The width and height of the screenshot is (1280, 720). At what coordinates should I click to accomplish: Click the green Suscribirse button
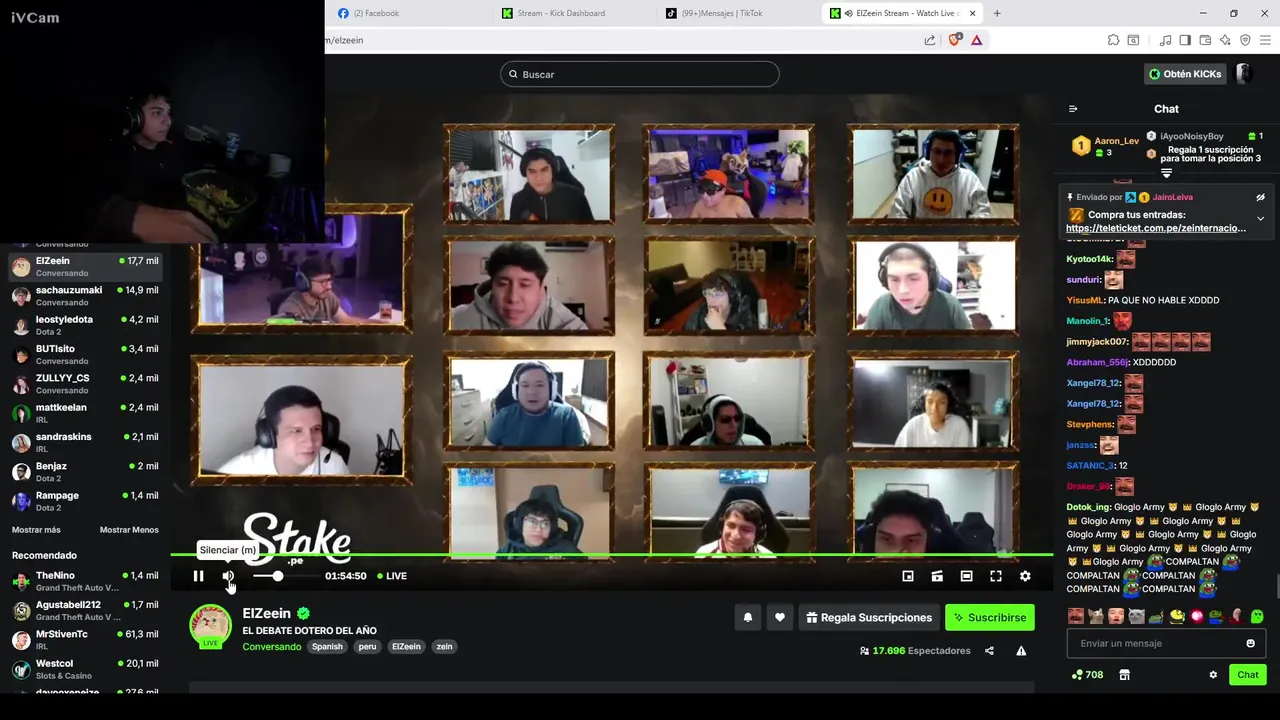[x=990, y=618]
